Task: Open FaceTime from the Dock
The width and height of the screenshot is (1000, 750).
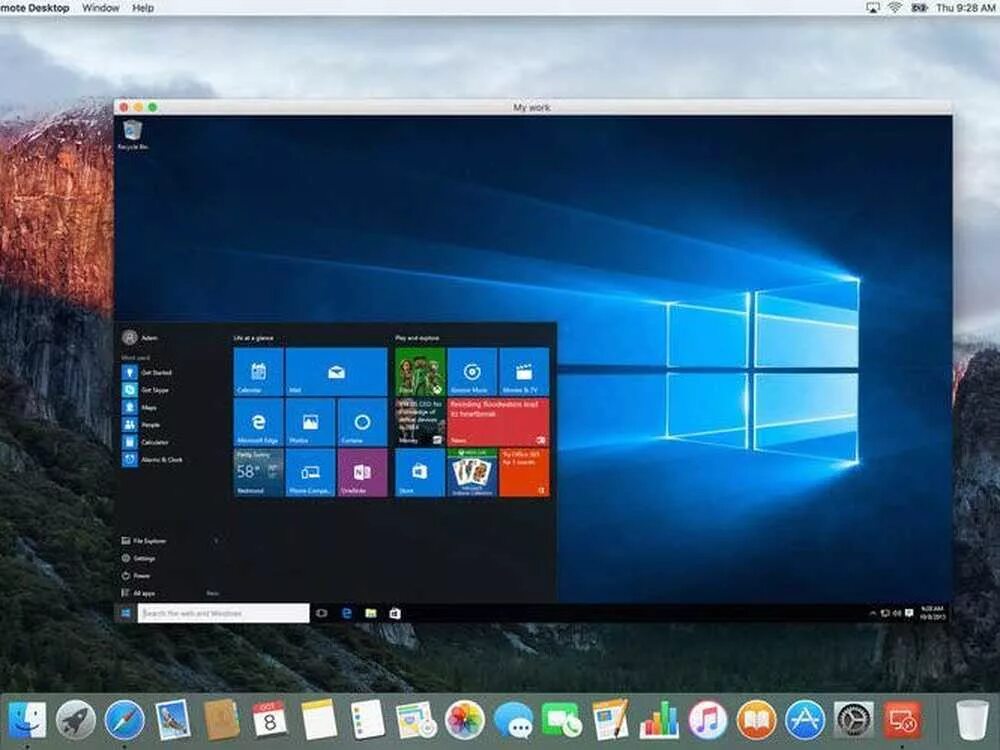Action: (562, 721)
